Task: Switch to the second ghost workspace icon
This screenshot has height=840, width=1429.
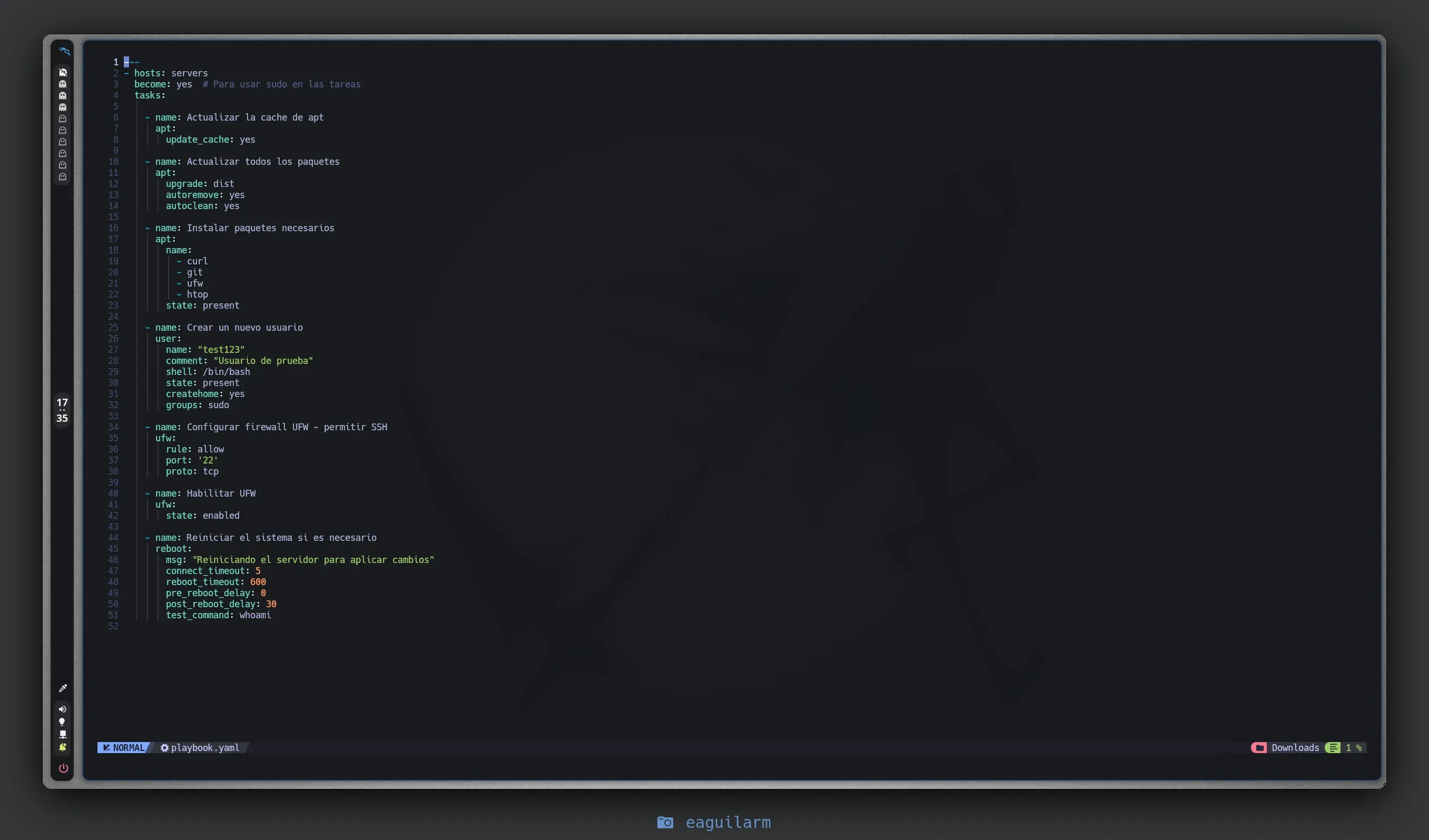Action: [x=63, y=84]
